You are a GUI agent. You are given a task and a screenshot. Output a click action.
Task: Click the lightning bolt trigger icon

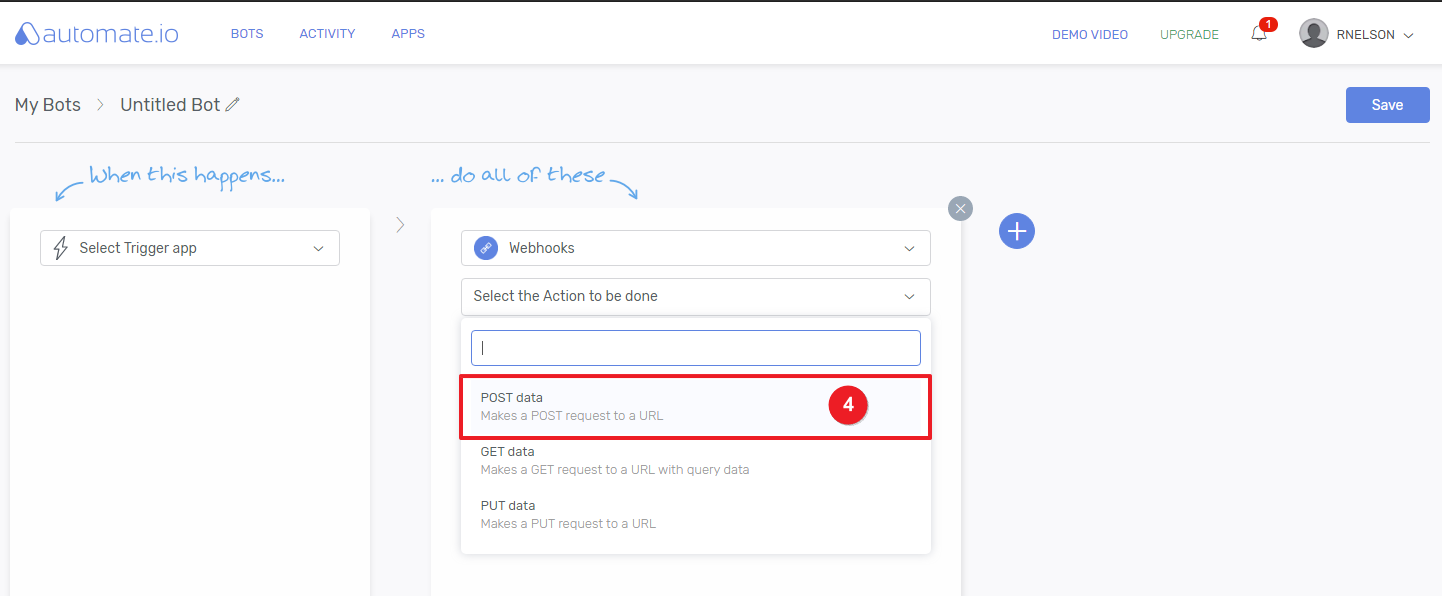click(60, 248)
